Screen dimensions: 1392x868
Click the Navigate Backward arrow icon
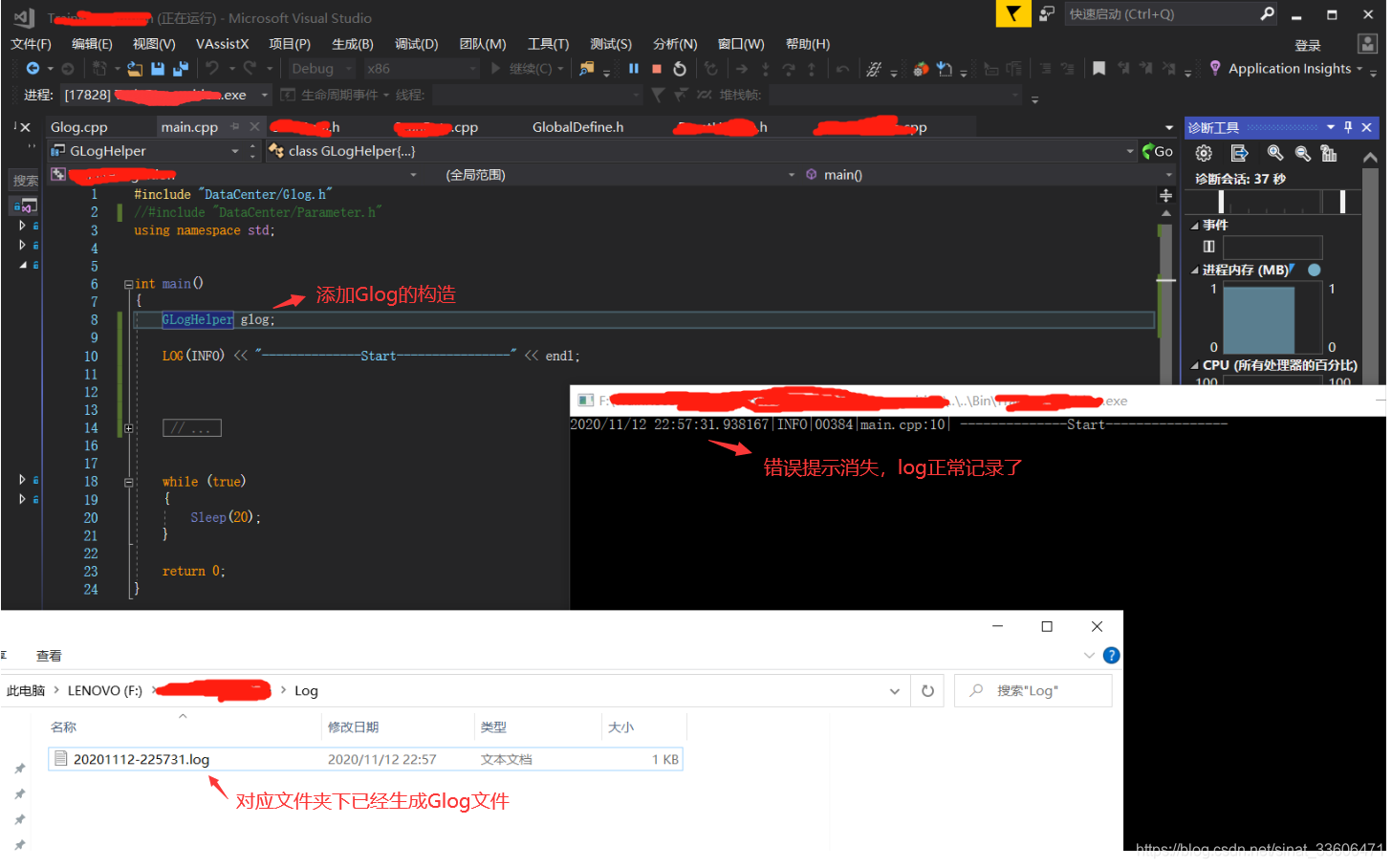tap(33, 69)
